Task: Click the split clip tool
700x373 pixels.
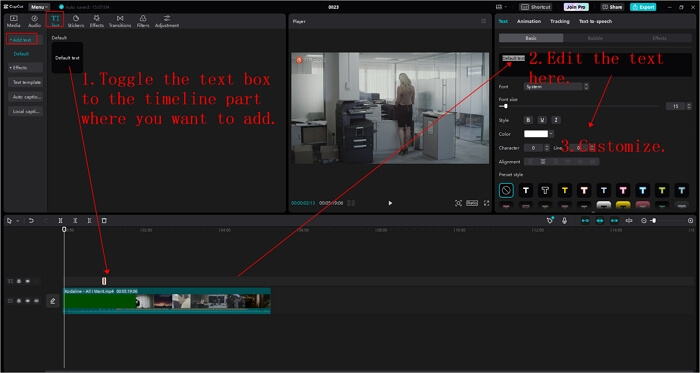Action: point(61,220)
